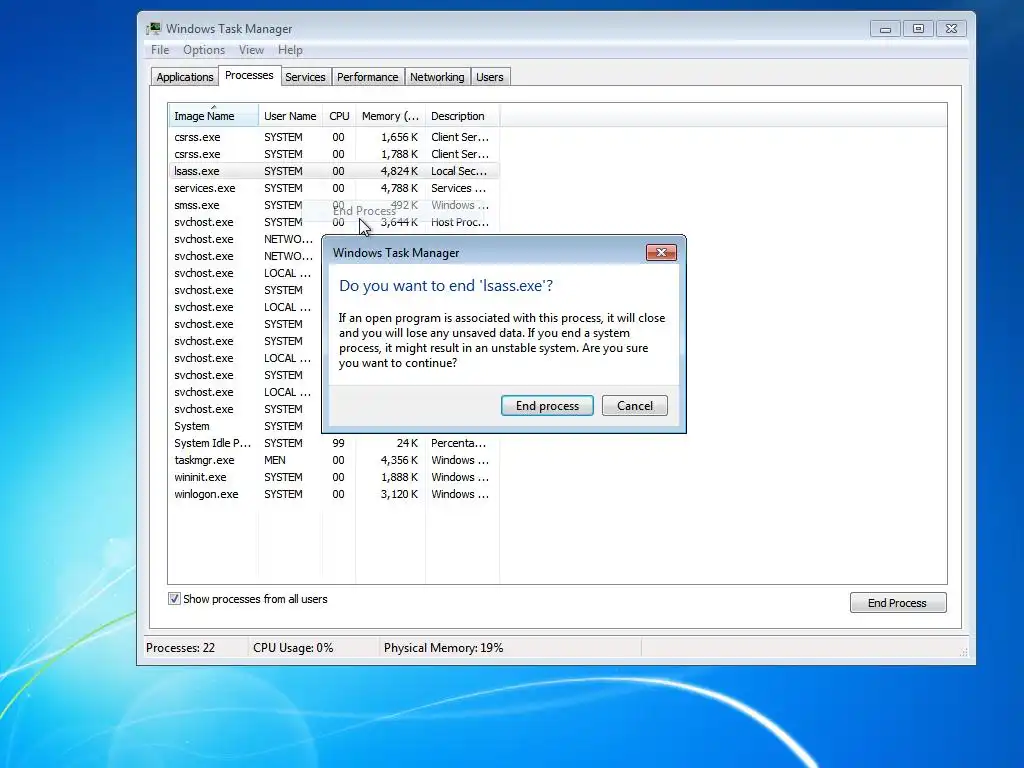Screen dimensions: 1024x768
Task: Click the dialog title Windows Task Manager
Action: tap(396, 253)
